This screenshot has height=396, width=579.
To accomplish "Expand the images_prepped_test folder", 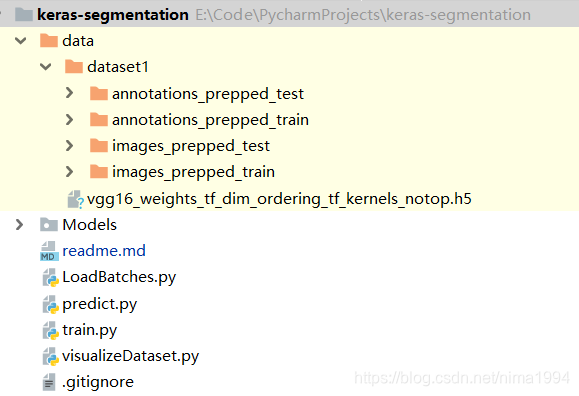I will pyautogui.click(x=69, y=146).
